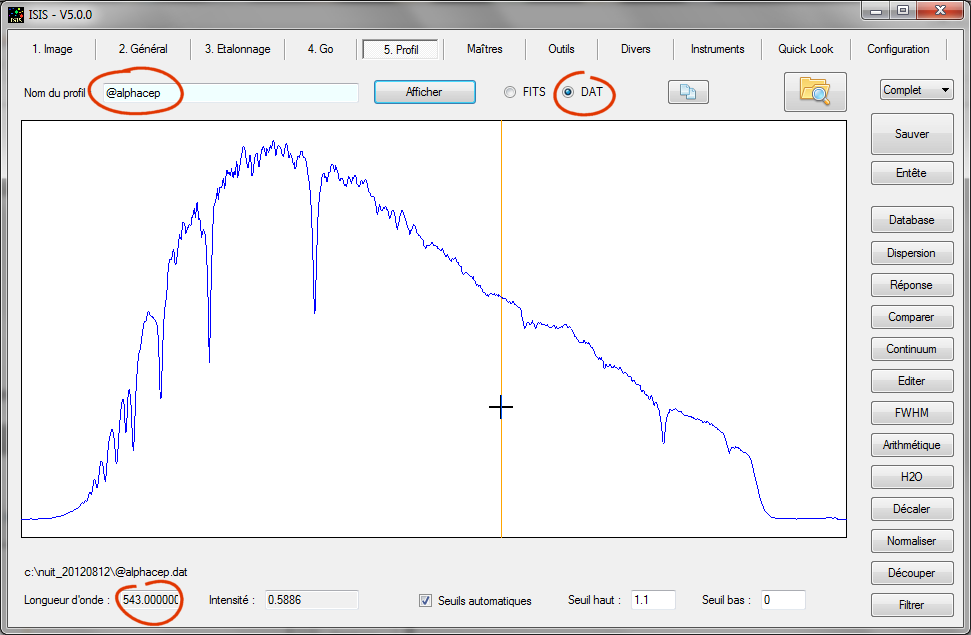
Task: Expand the Complet dropdown
Action: 916,90
